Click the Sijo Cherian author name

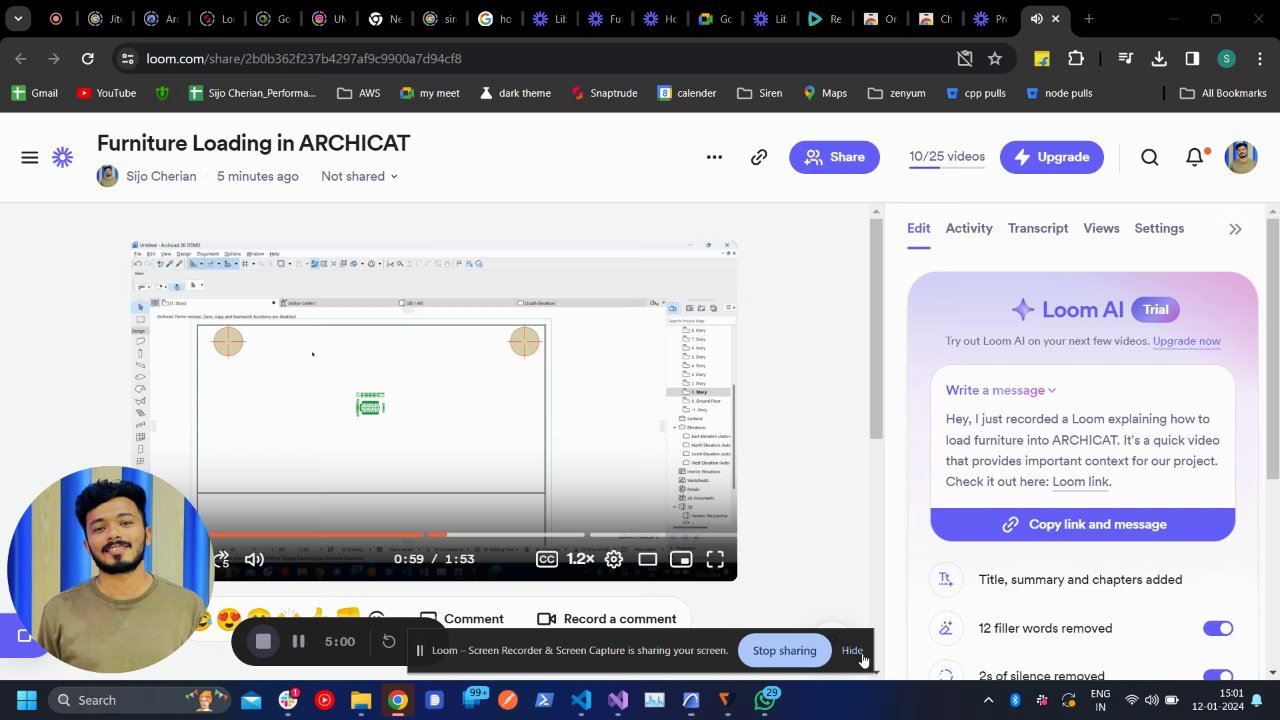[x=161, y=176]
